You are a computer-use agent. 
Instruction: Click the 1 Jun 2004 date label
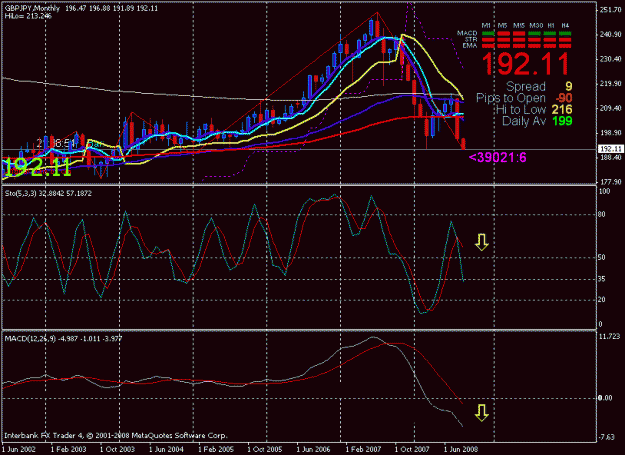tap(166, 449)
